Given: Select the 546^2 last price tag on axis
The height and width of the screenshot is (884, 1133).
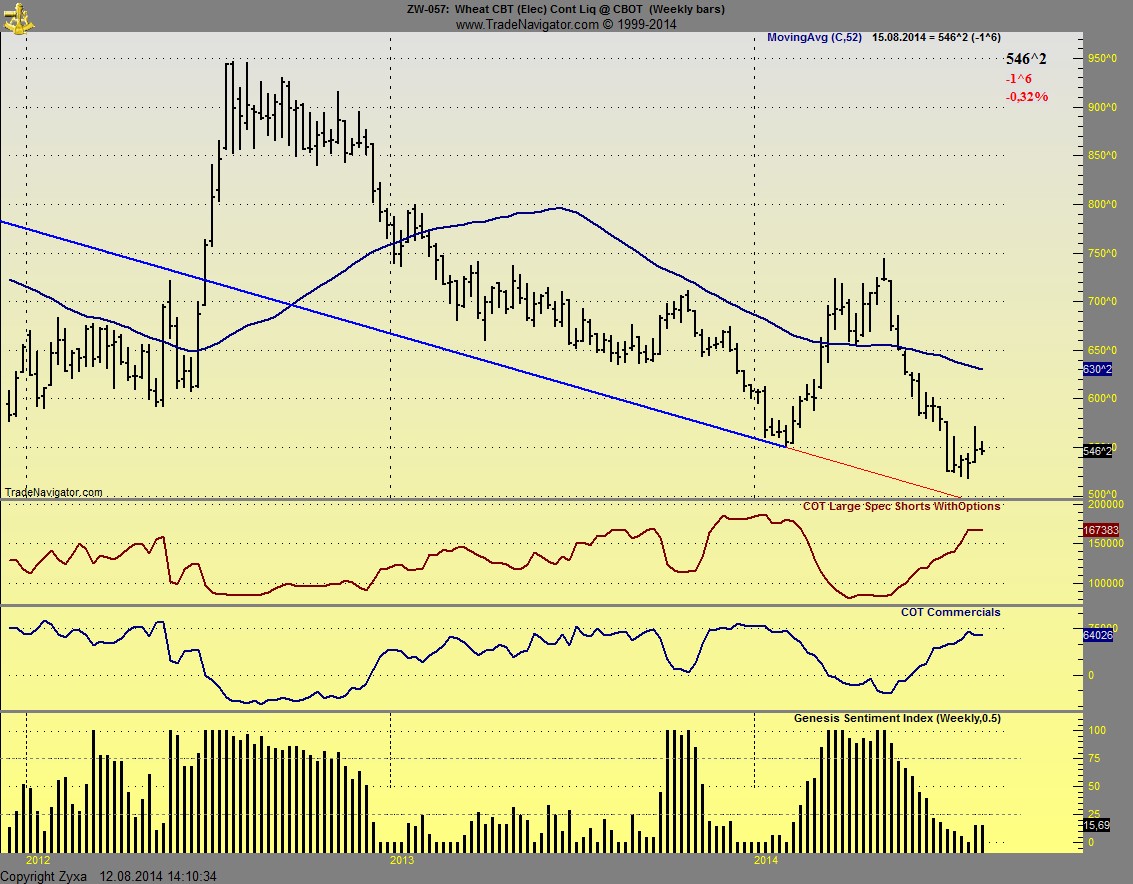Looking at the screenshot, I should 1097,451.
